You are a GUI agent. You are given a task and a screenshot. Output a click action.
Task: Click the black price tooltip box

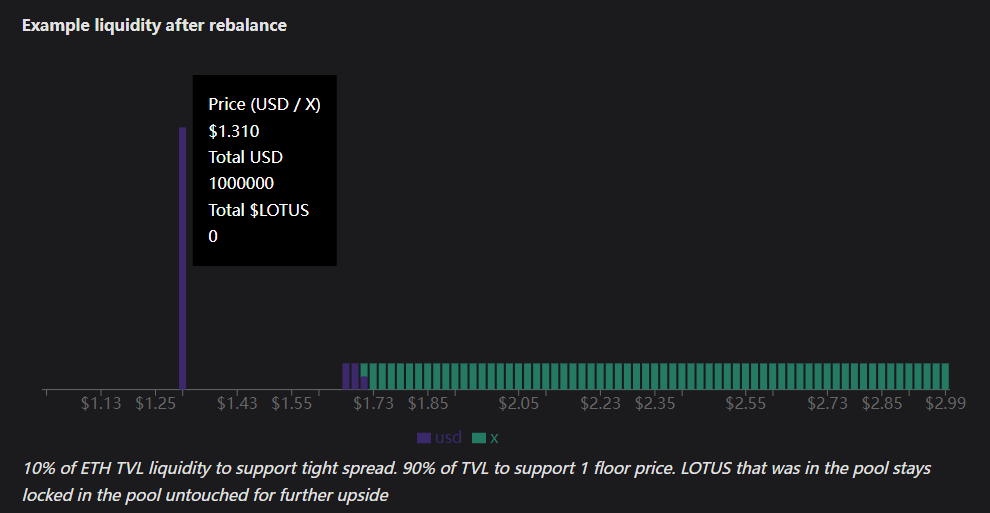[264, 170]
